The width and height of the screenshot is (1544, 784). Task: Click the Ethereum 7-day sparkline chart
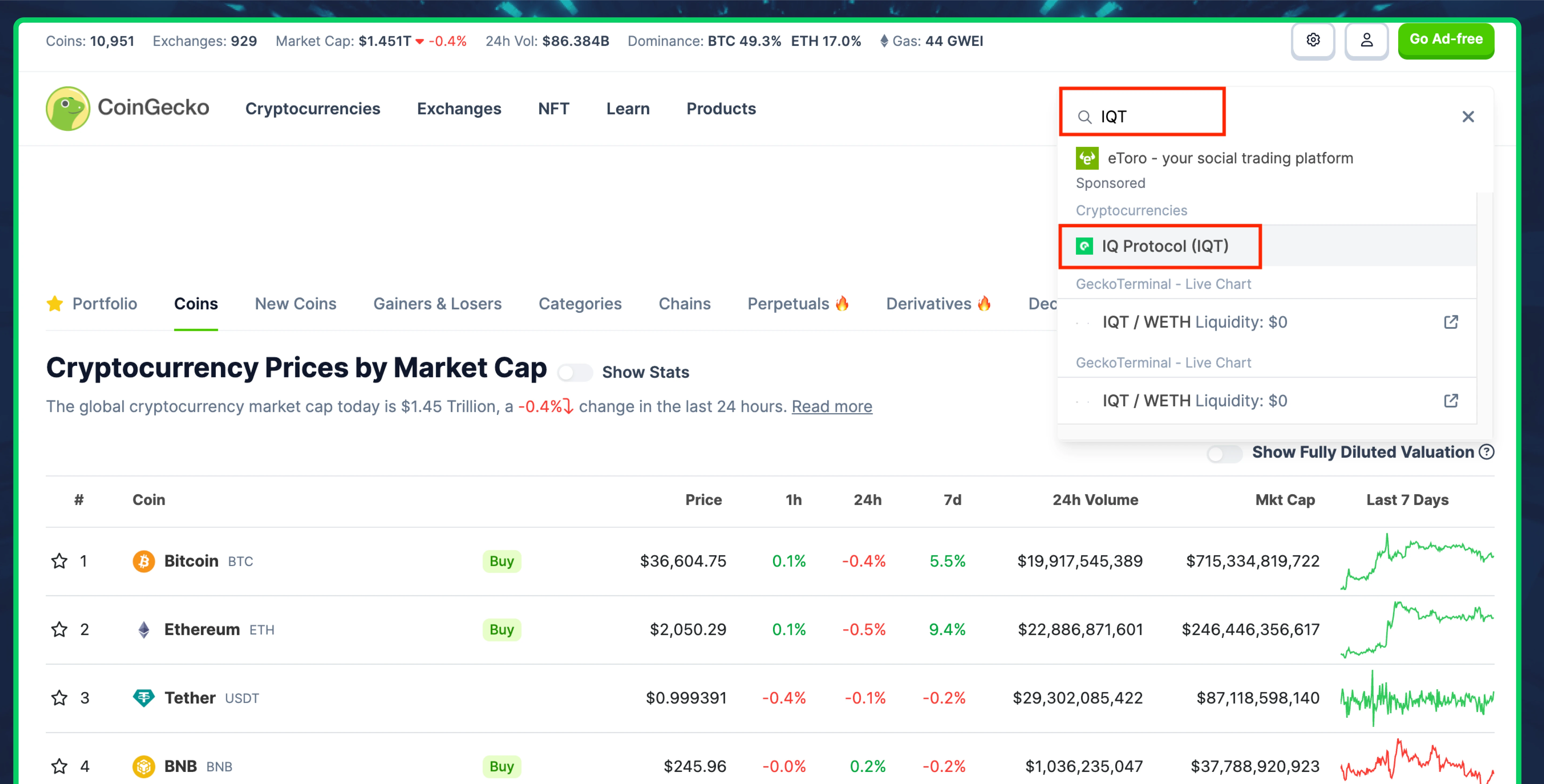coord(1417,629)
